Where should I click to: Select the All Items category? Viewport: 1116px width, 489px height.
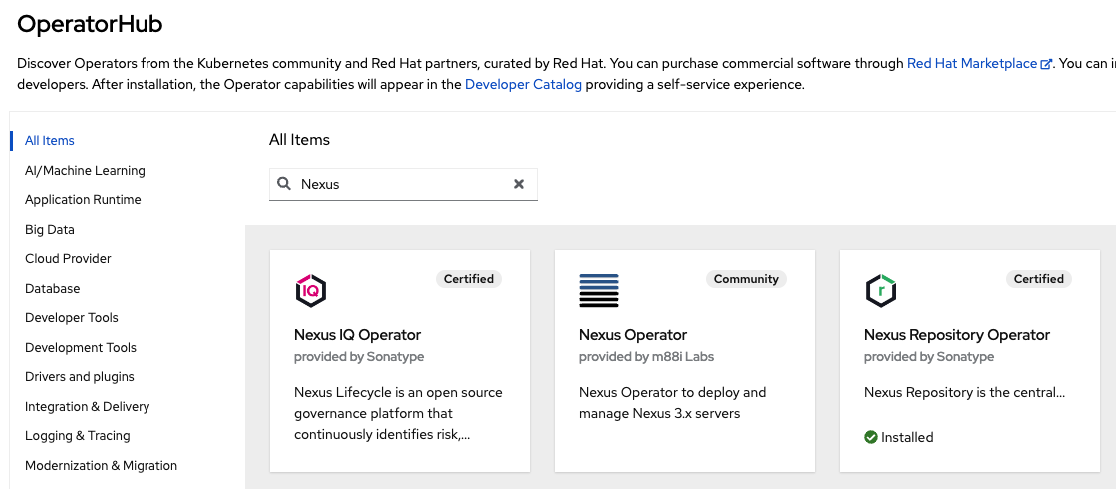tap(50, 140)
